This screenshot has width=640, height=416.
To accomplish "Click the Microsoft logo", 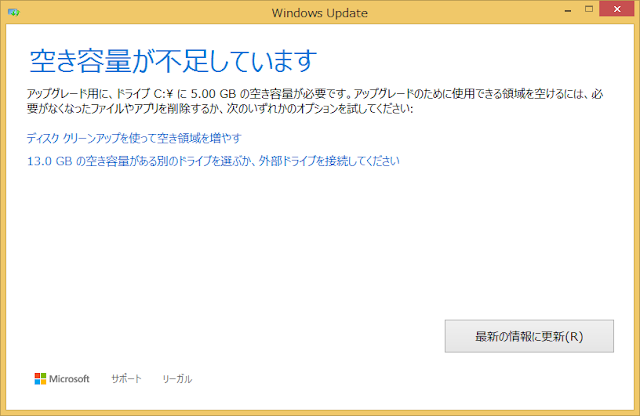I will 62,379.
